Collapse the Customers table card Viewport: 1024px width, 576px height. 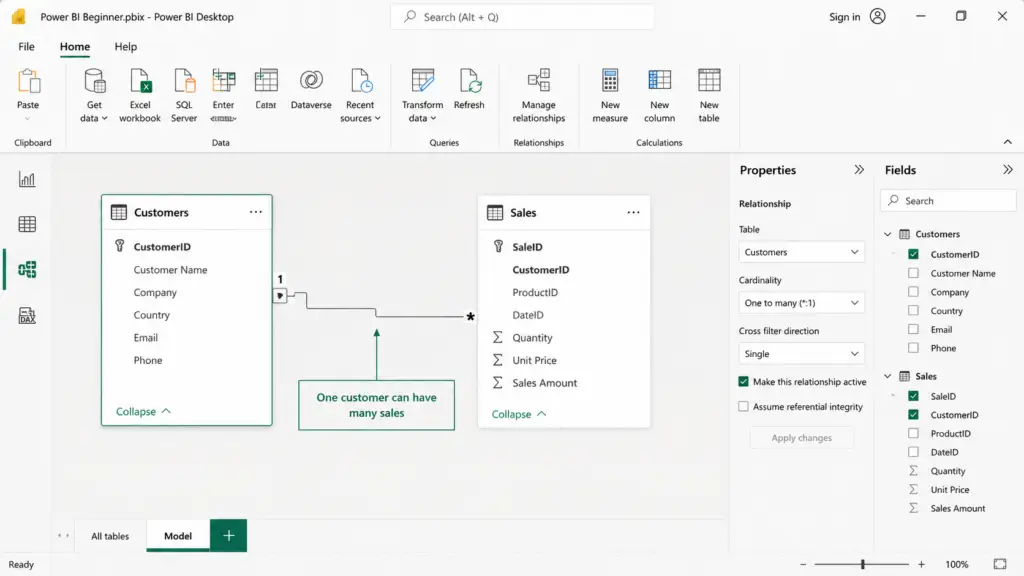tap(143, 411)
